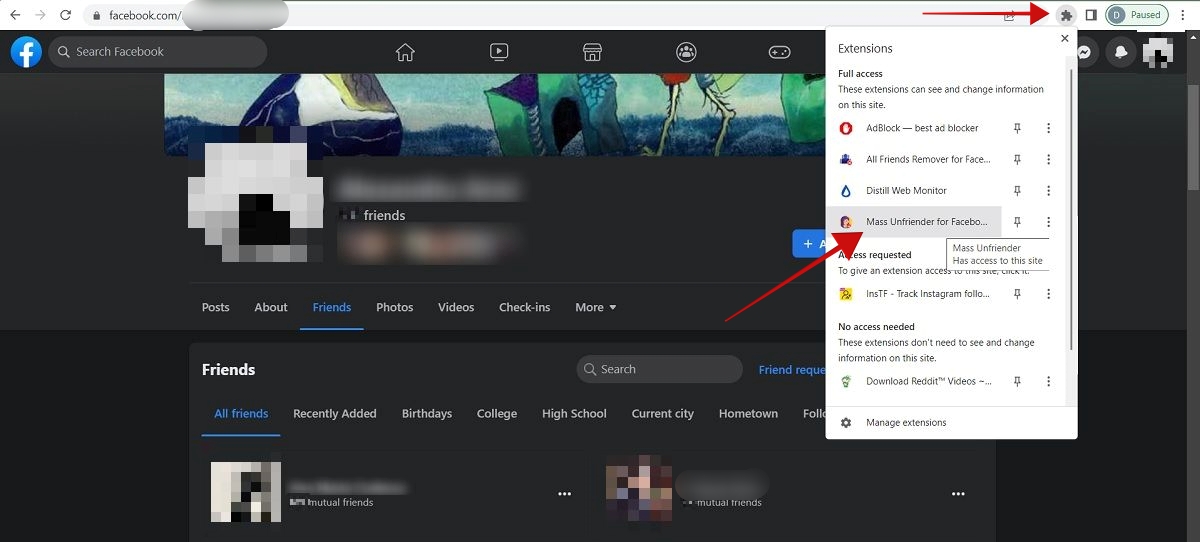Open more options for All Friends Remover
The image size is (1200, 542).
coord(1048,160)
